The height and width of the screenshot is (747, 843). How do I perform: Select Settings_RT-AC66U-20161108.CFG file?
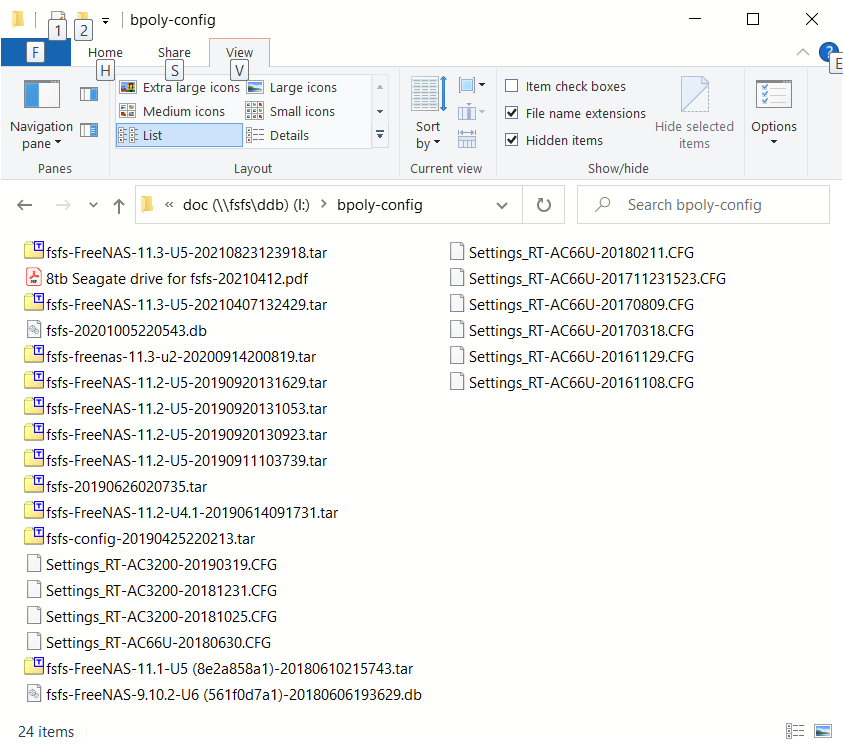click(x=572, y=382)
